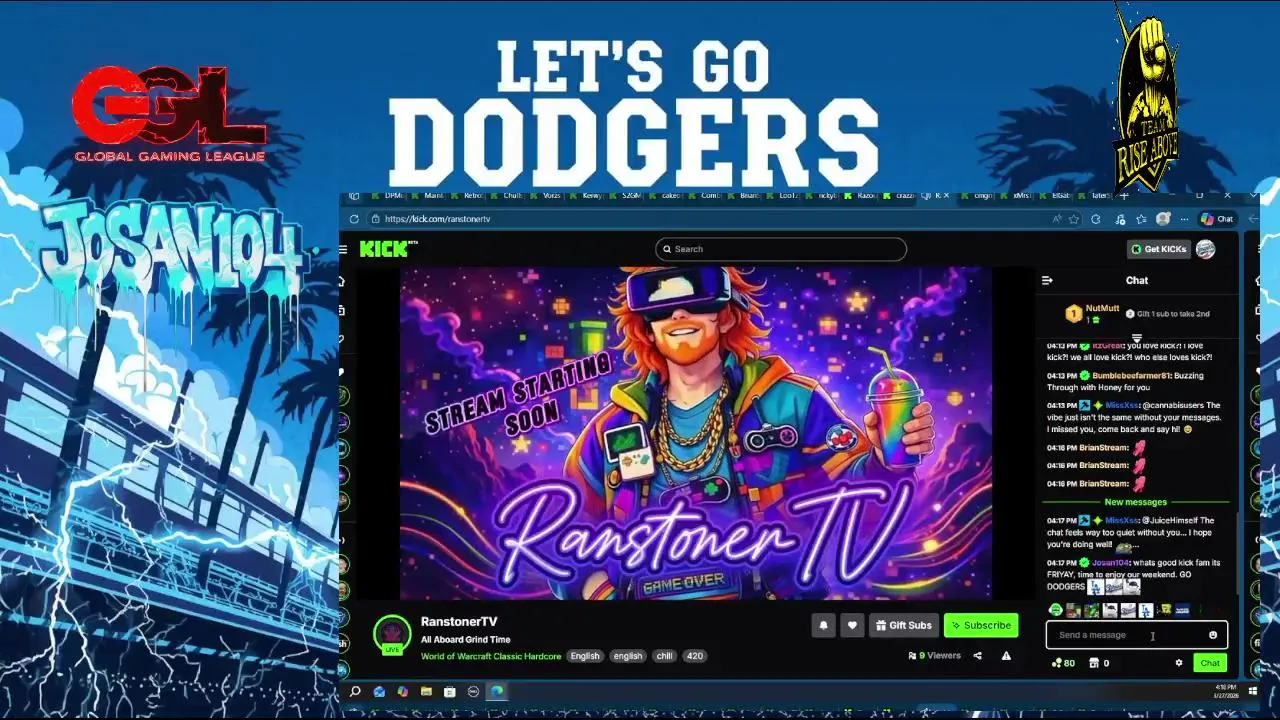
Task: Click the green Subscribe button
Action: (x=981, y=625)
